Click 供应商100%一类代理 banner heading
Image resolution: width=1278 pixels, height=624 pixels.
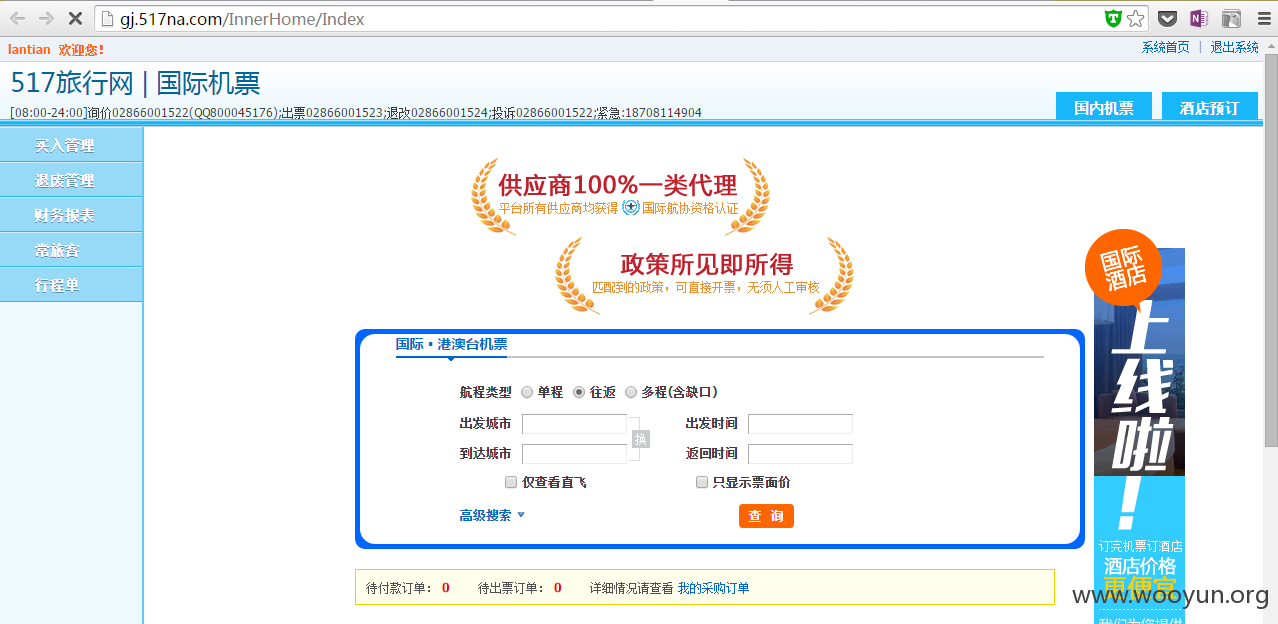pyautogui.click(x=618, y=185)
